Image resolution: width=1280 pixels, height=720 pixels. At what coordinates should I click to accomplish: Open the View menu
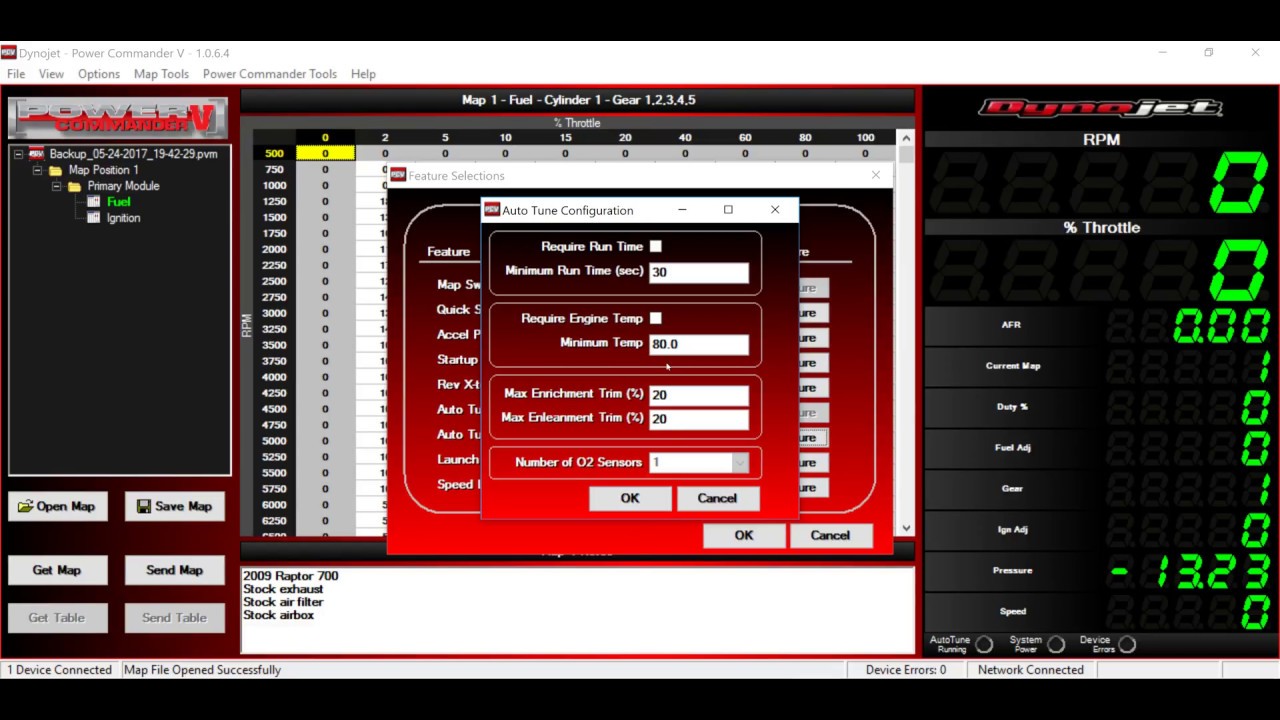tap(51, 74)
